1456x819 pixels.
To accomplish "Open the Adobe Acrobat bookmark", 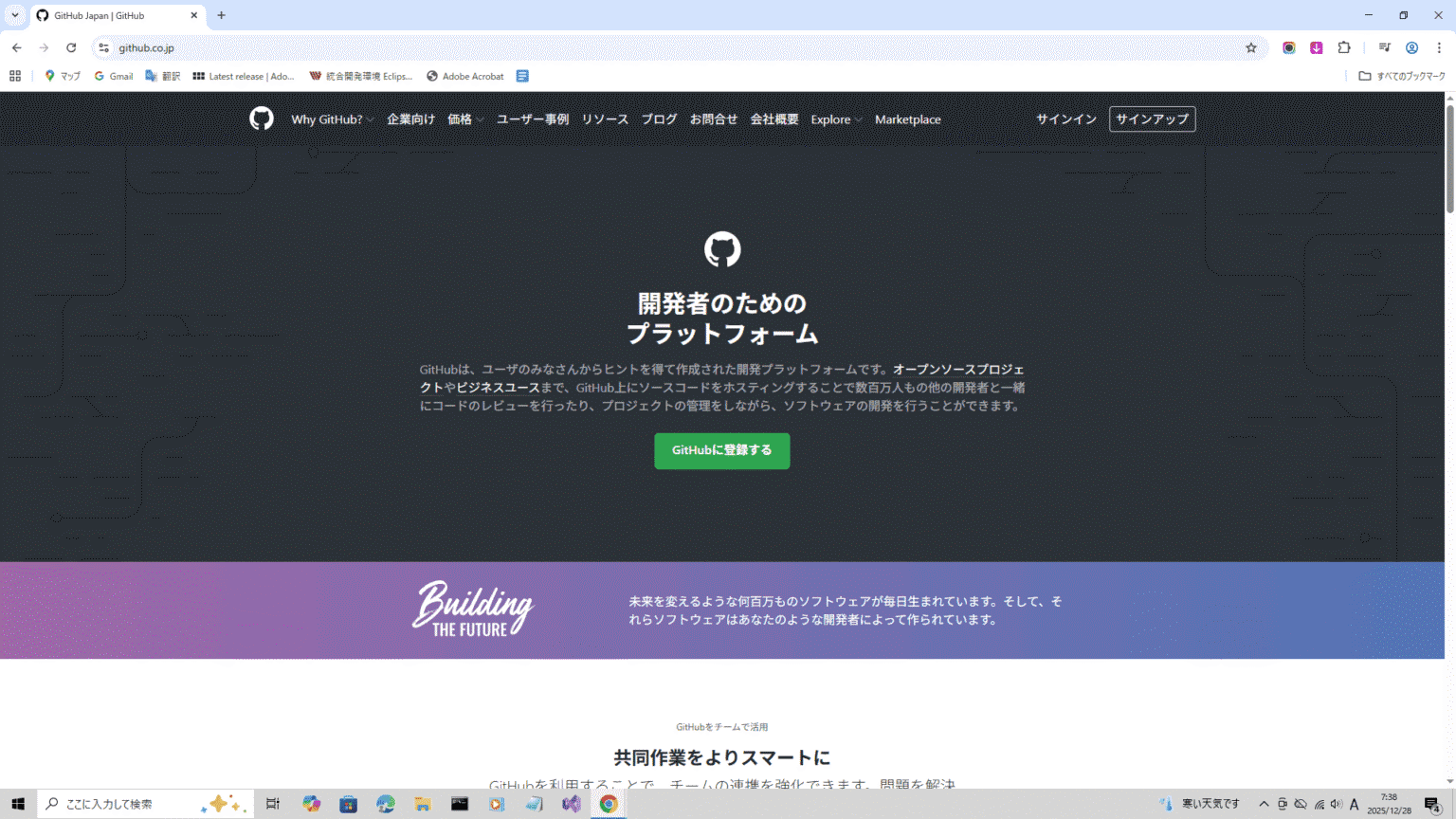I will (464, 76).
